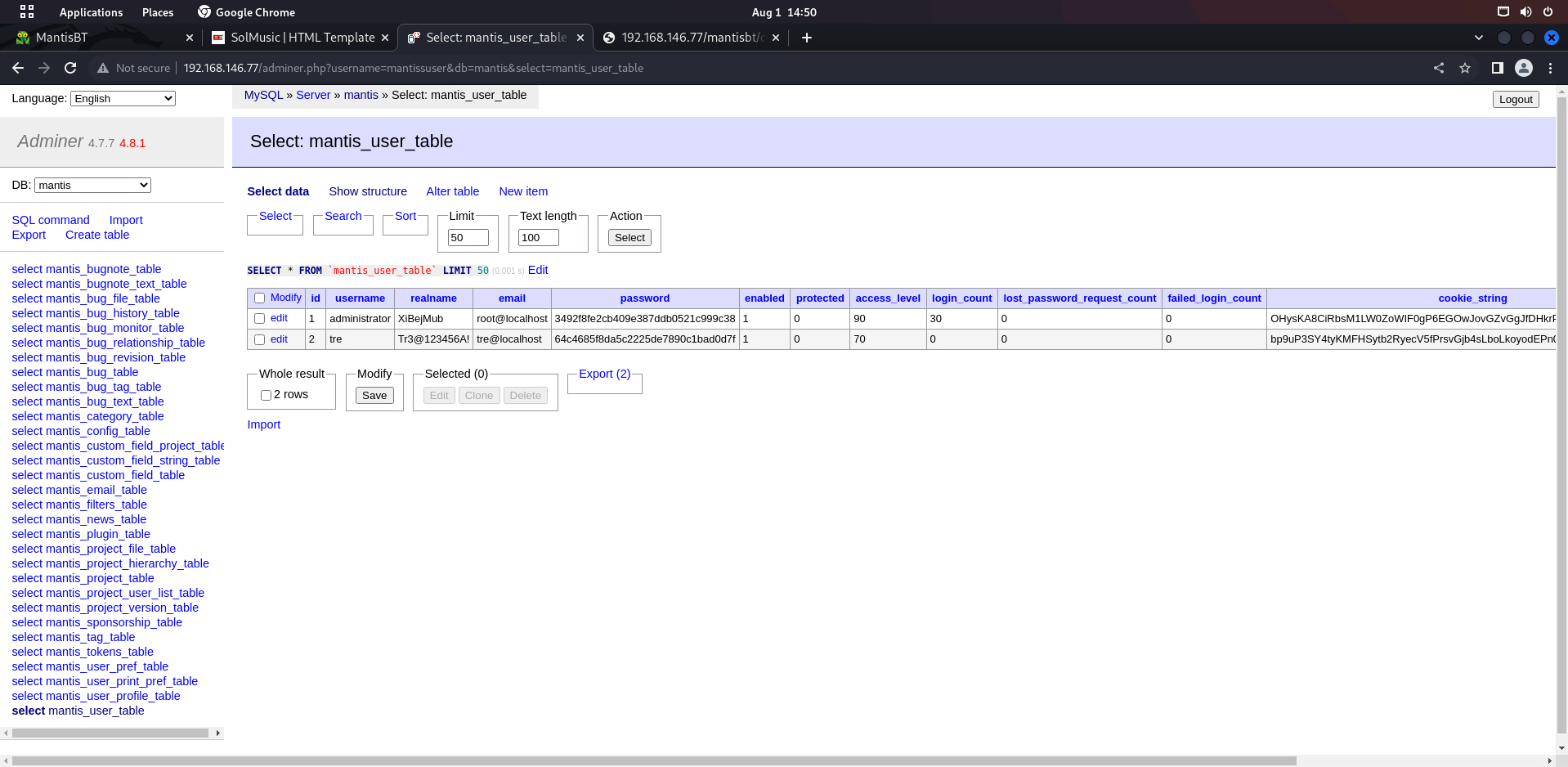Image resolution: width=1568 pixels, height=767 pixels.
Task: Go forward using browser forward arrow
Action: 44,68
